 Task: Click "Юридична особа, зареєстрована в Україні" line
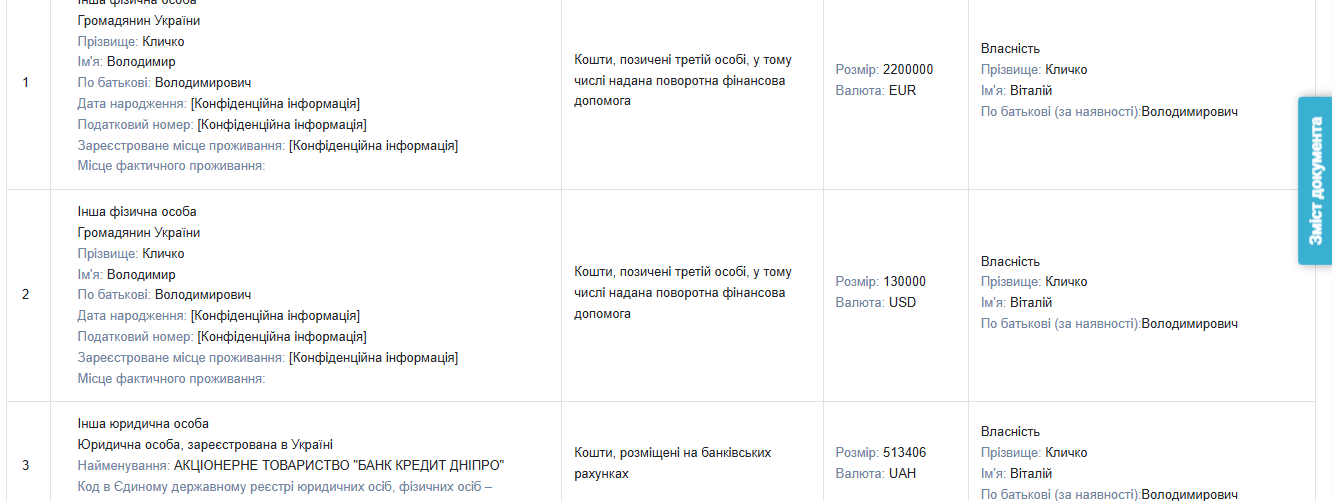pyautogui.click(x=205, y=445)
